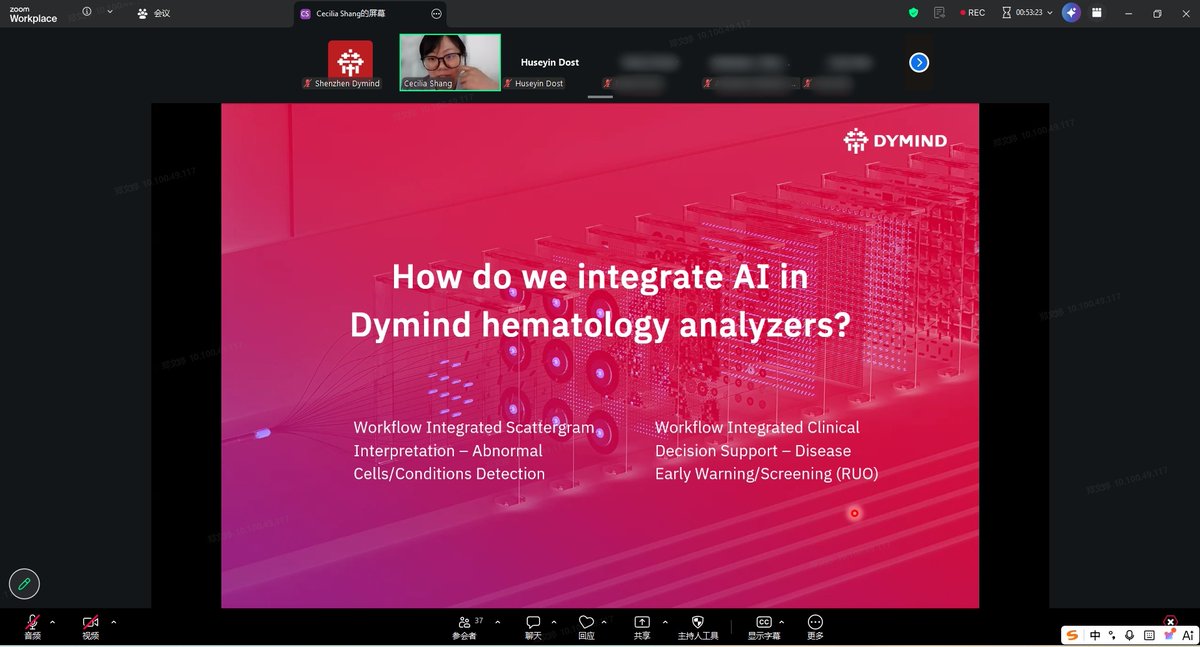Expand the share options arrow
Viewport: 1200px width, 647px height.
(665, 622)
